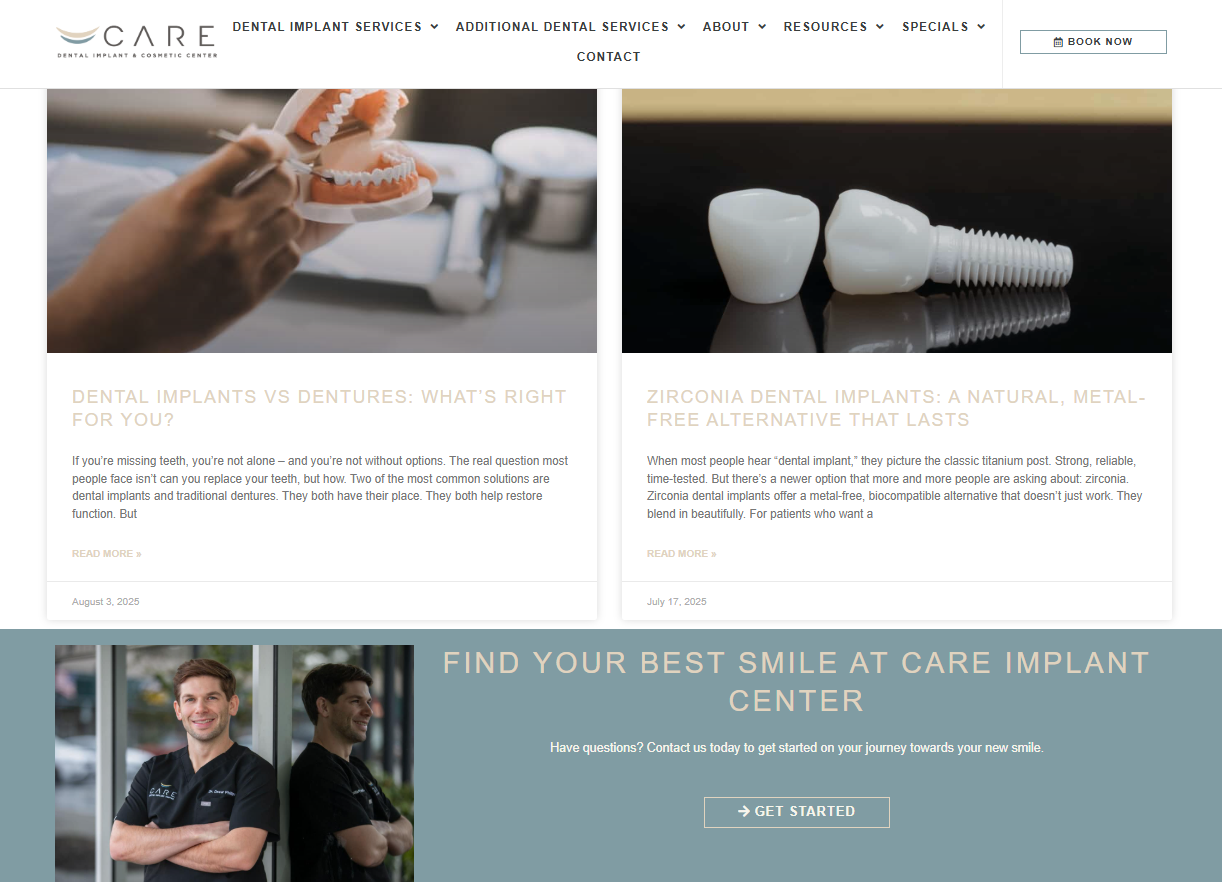Click the arrow icon in Get Started
Viewport: 1222px width, 882px height.
[x=744, y=811]
